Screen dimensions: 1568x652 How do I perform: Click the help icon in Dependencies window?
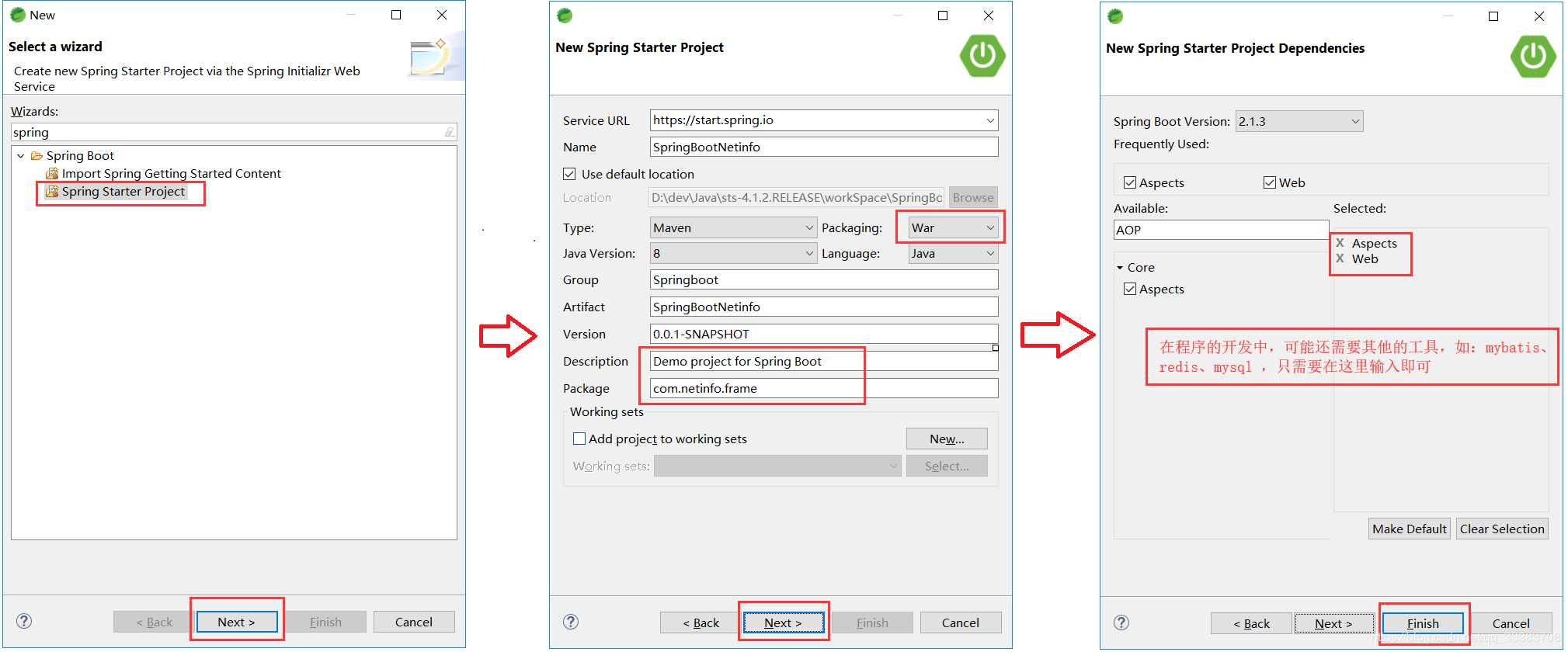(1121, 623)
